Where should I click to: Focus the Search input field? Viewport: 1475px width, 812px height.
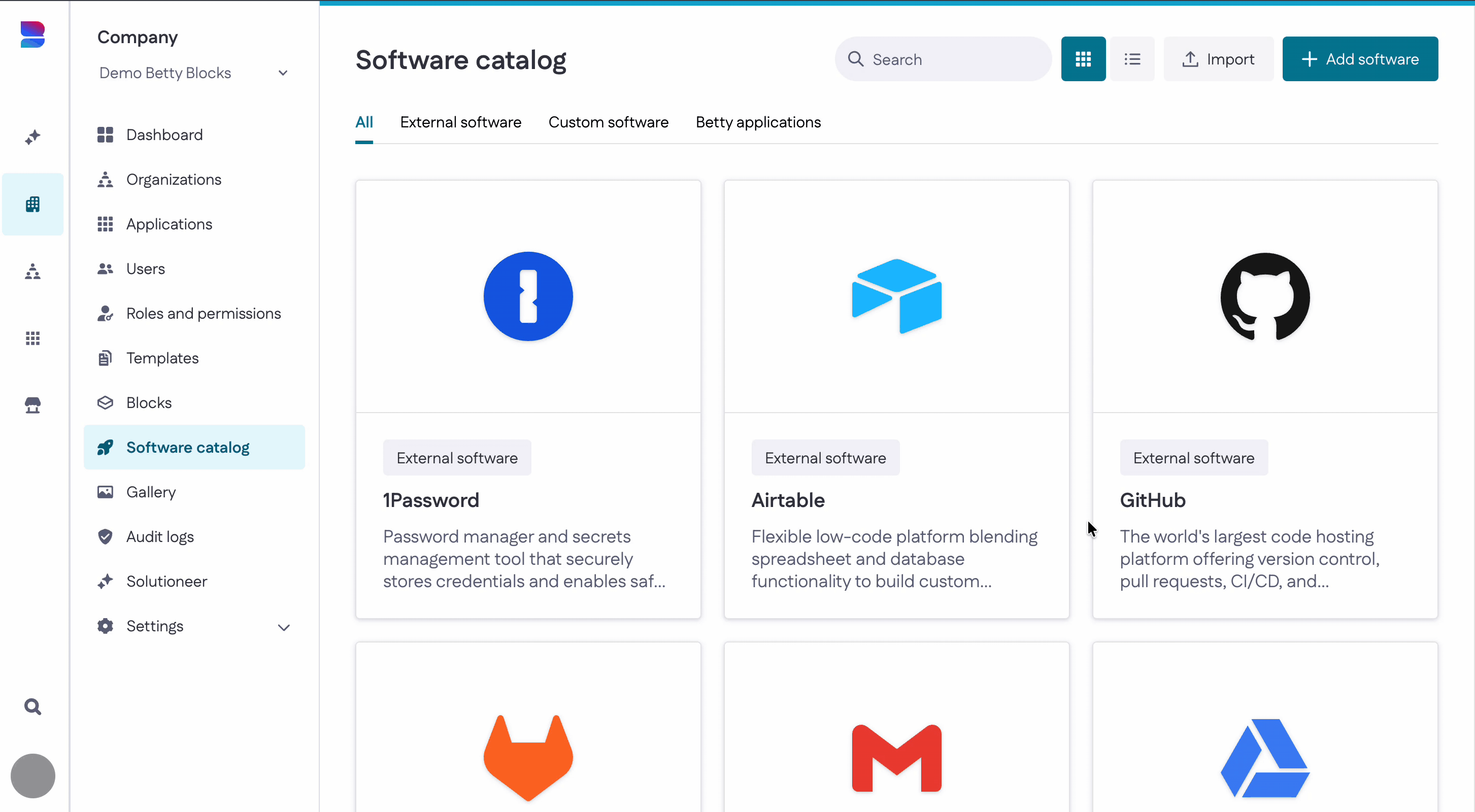943,59
